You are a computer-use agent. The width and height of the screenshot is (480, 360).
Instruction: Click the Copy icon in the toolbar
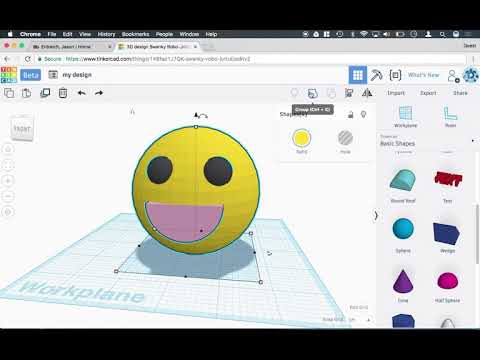[x=9, y=93]
